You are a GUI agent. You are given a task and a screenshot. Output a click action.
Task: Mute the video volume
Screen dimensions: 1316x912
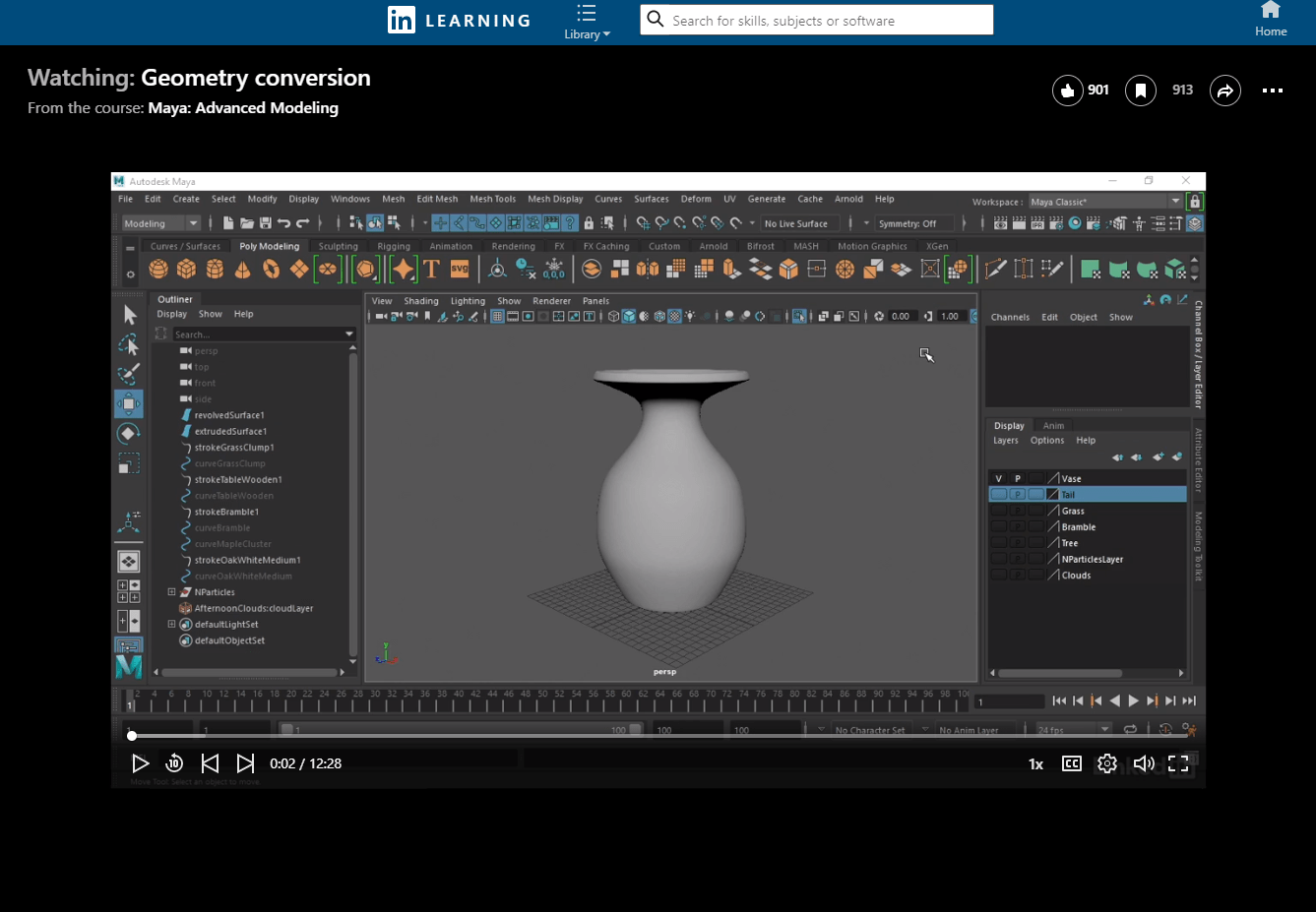pyautogui.click(x=1144, y=763)
